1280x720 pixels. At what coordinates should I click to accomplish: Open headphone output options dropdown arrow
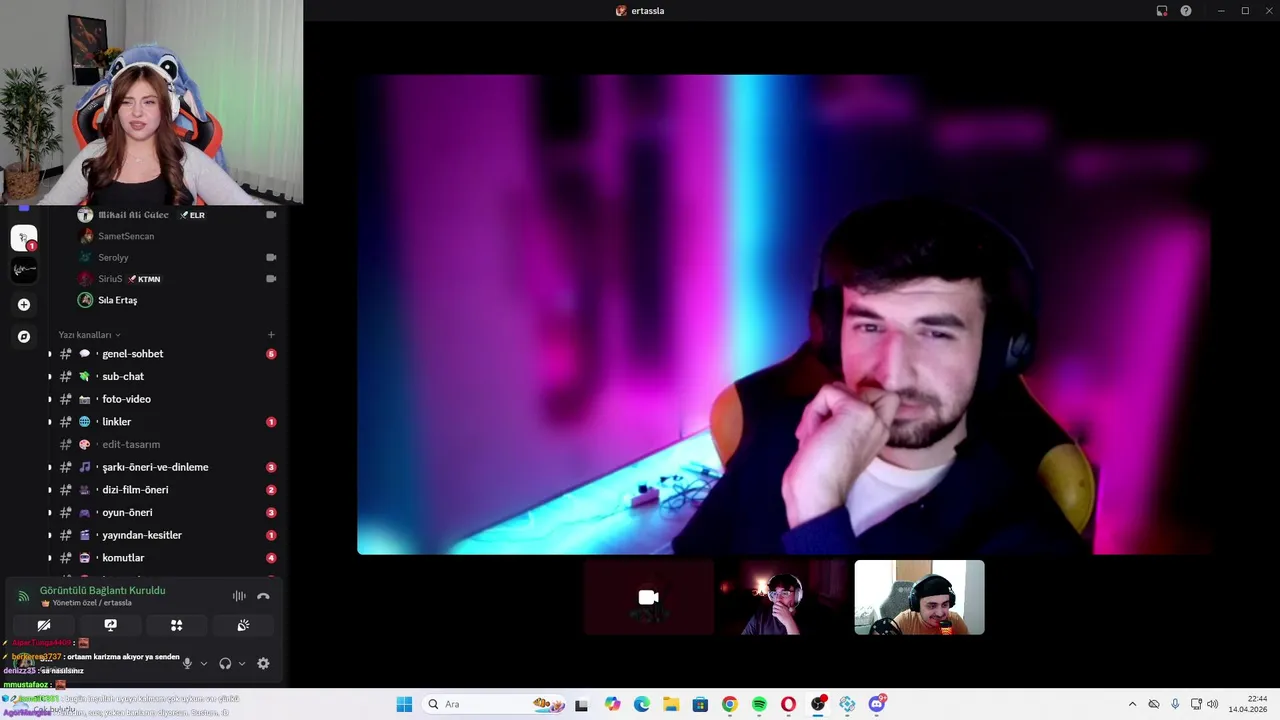(x=242, y=663)
